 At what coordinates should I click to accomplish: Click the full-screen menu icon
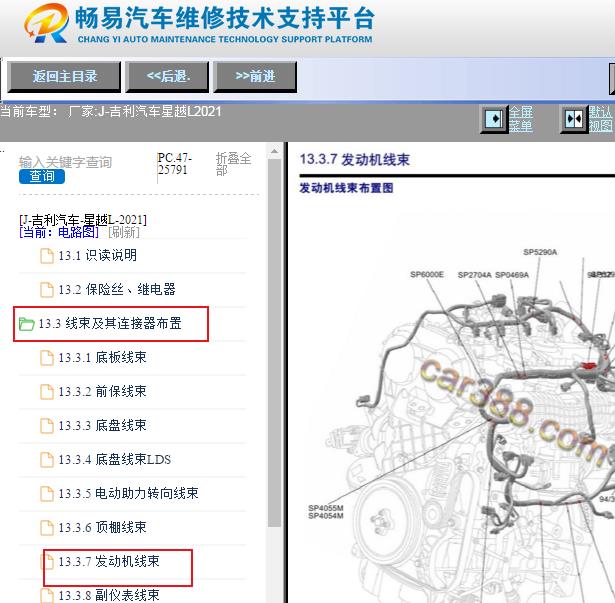point(494,119)
